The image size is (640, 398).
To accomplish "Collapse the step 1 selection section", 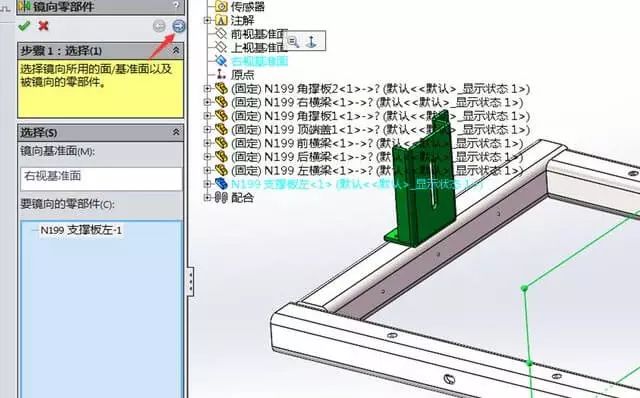I will (176, 50).
